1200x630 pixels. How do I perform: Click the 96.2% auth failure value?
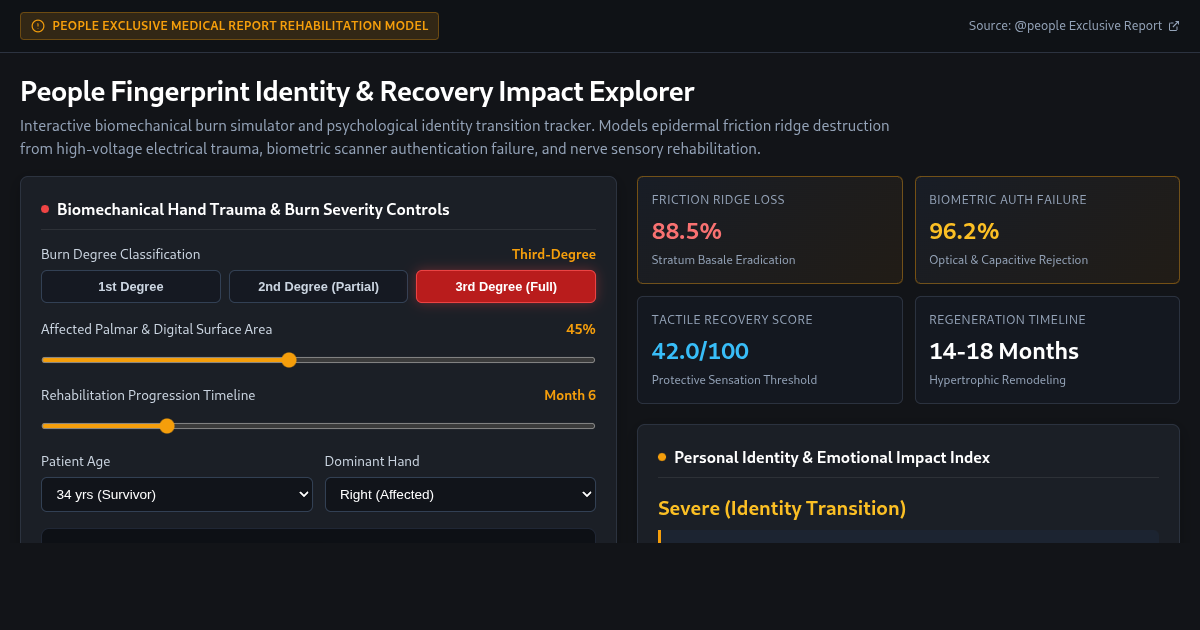coord(964,231)
